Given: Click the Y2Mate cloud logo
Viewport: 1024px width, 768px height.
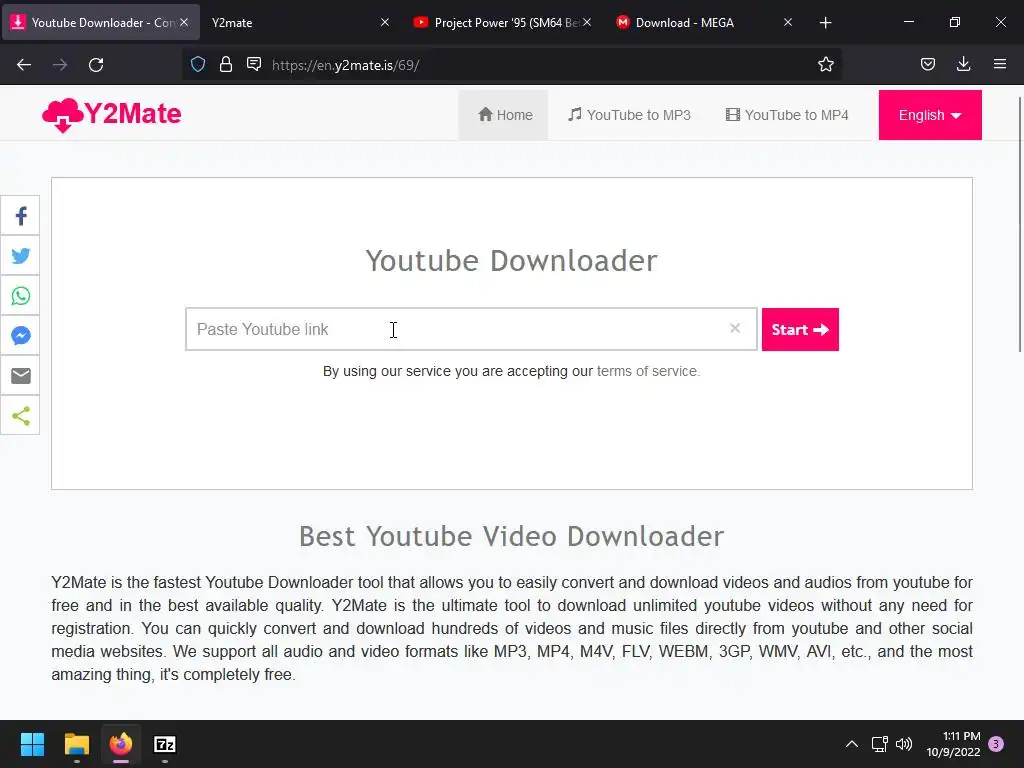Looking at the screenshot, I should tap(62, 115).
